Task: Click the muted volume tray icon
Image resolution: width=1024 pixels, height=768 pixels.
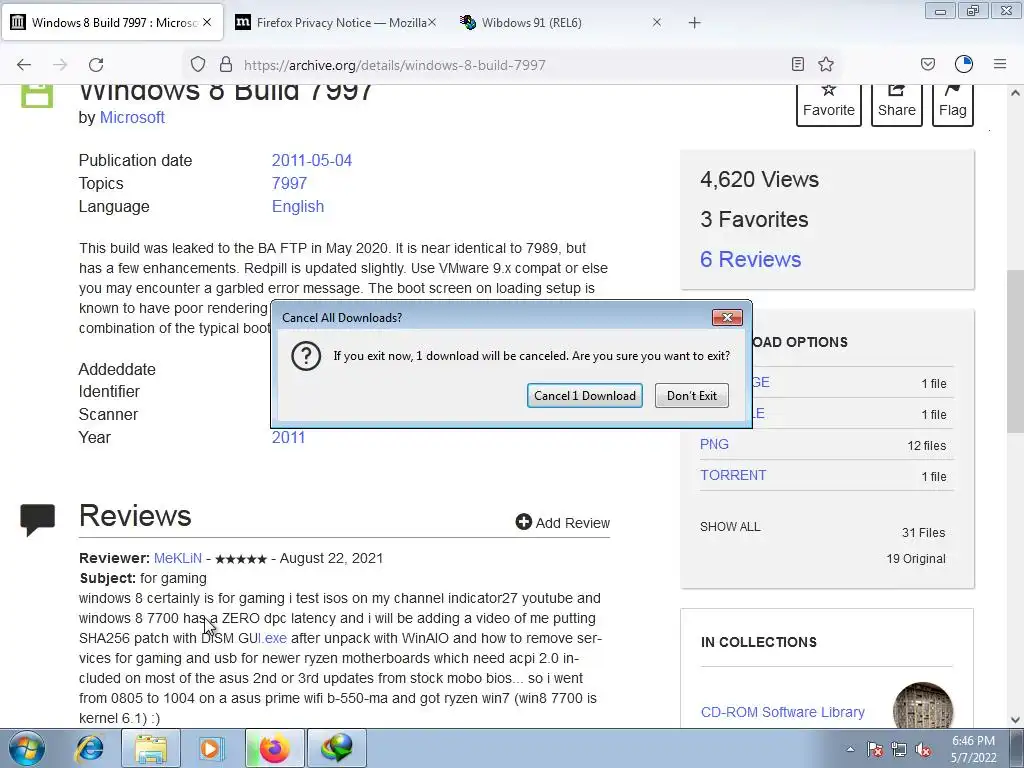Action: [x=923, y=749]
